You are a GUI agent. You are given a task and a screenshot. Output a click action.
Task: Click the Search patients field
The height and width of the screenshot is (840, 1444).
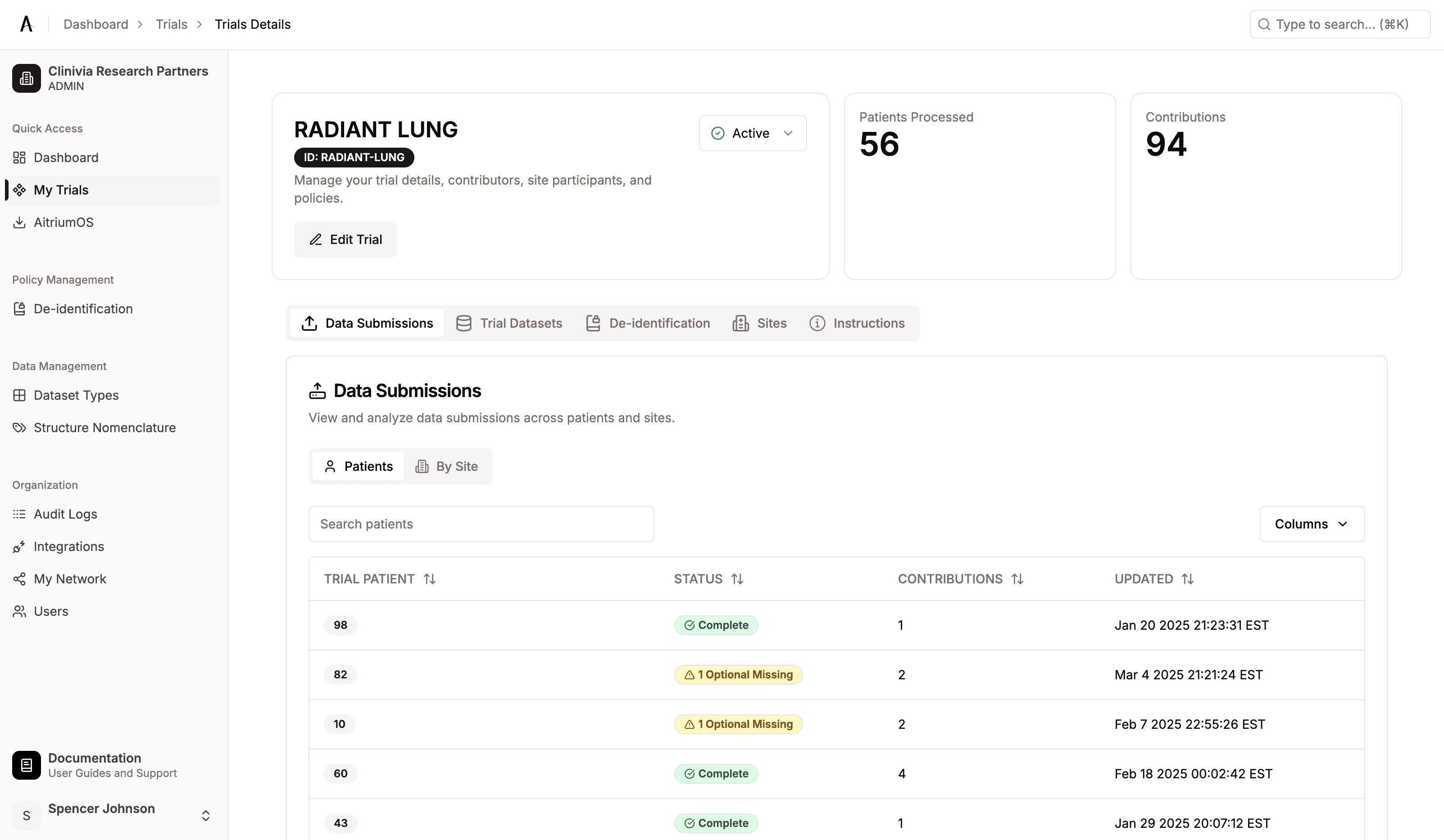(481, 524)
